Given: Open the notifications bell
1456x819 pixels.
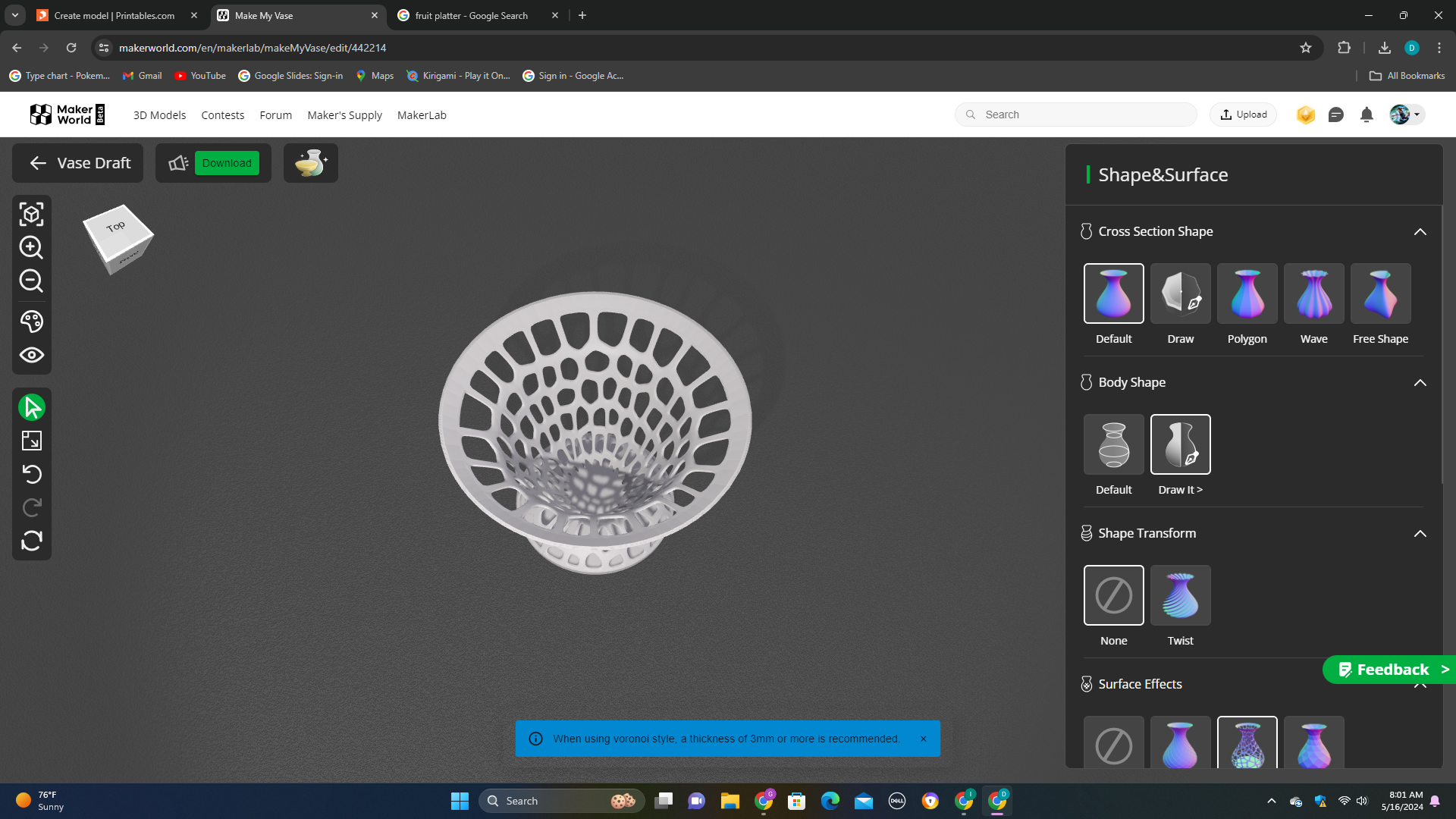Looking at the screenshot, I should pyautogui.click(x=1366, y=115).
